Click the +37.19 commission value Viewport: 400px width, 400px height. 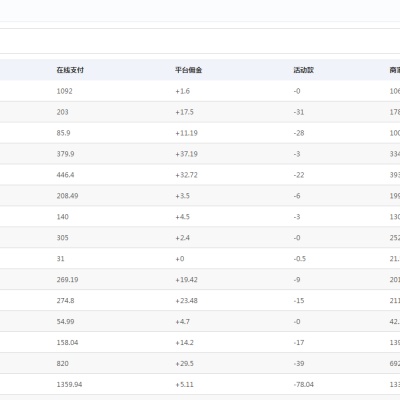pyautogui.click(x=186, y=154)
